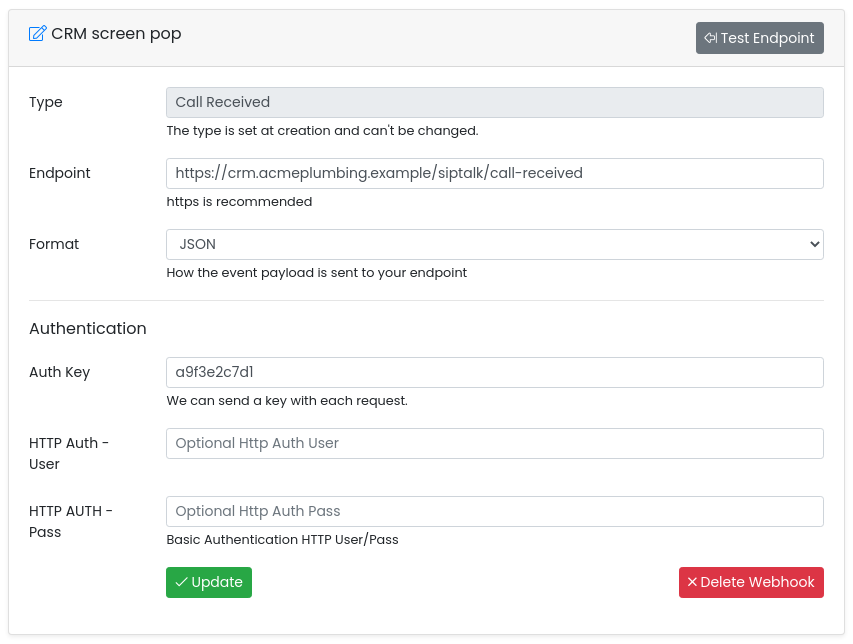
Task: Click the Test Endpoint button
Action: (x=759, y=38)
